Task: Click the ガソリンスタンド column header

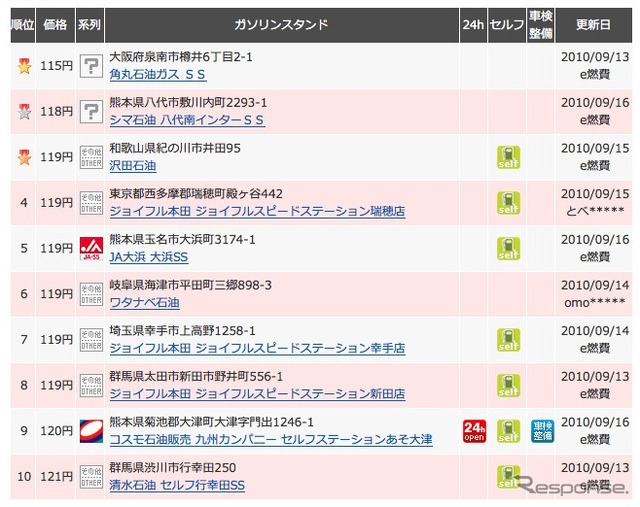Action: tap(282, 25)
